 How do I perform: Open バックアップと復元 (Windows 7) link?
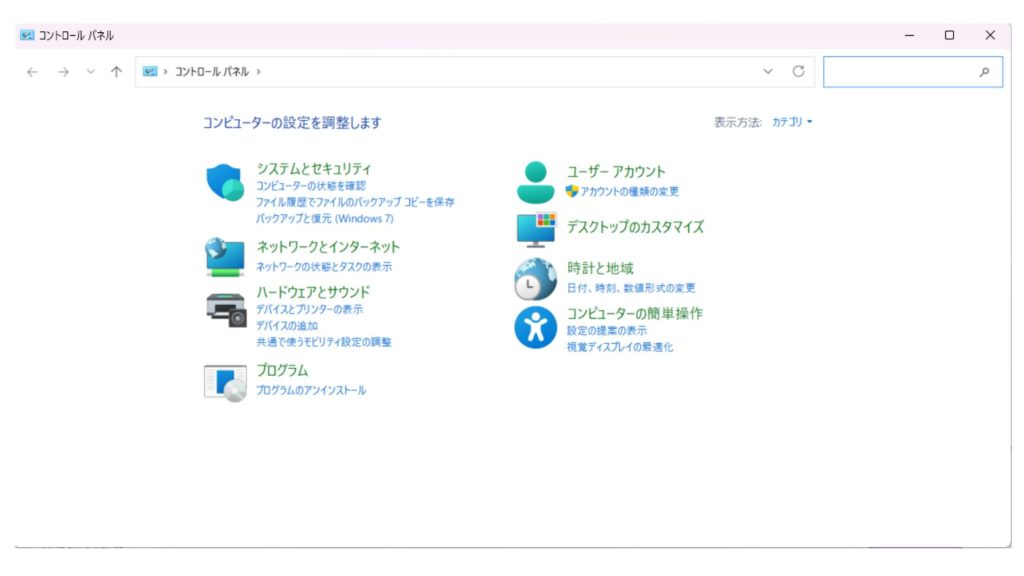click(x=325, y=219)
